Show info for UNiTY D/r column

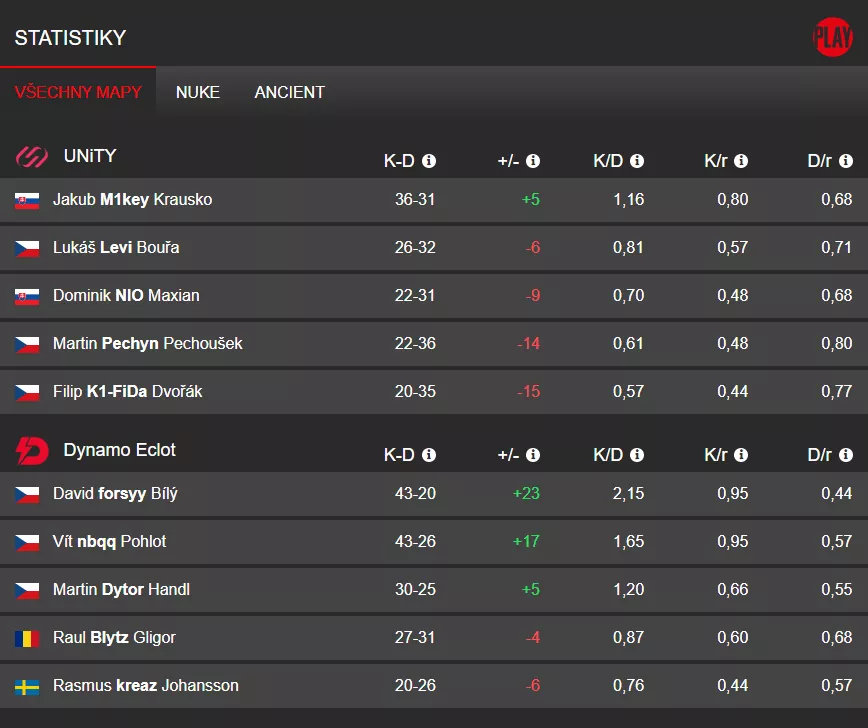[846, 161]
